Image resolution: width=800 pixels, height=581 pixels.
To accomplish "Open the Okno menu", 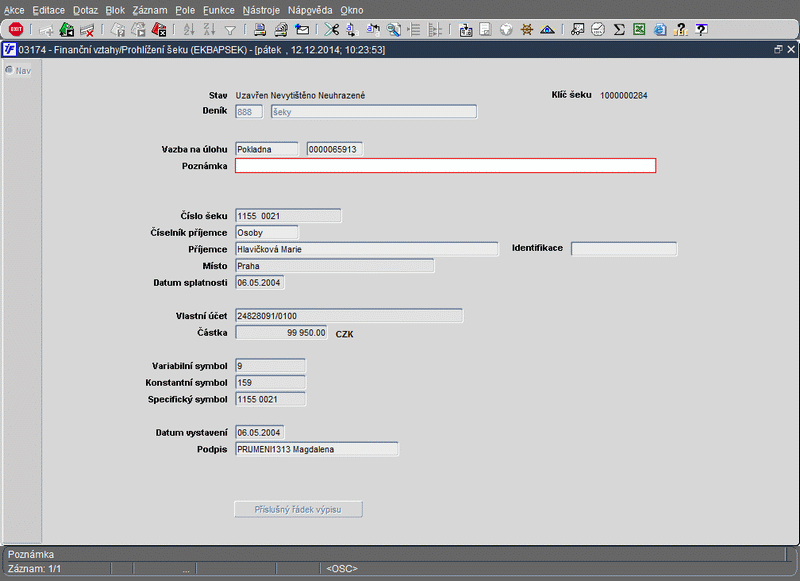I will [352, 10].
